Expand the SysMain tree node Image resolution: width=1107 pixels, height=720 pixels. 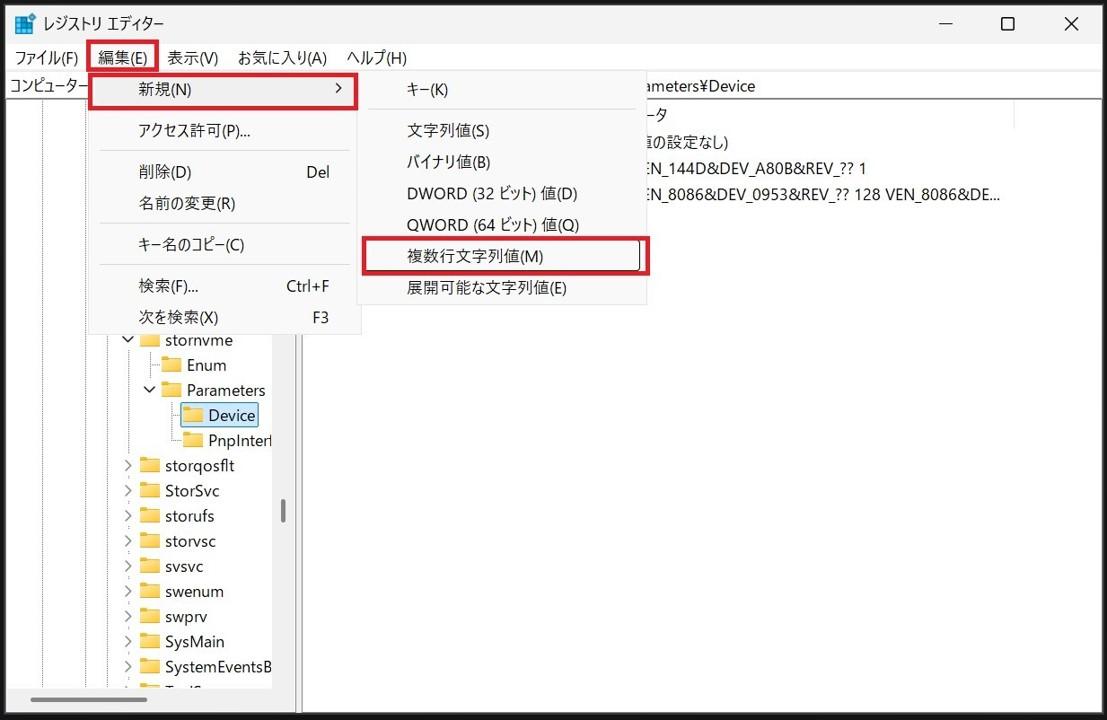(128, 642)
